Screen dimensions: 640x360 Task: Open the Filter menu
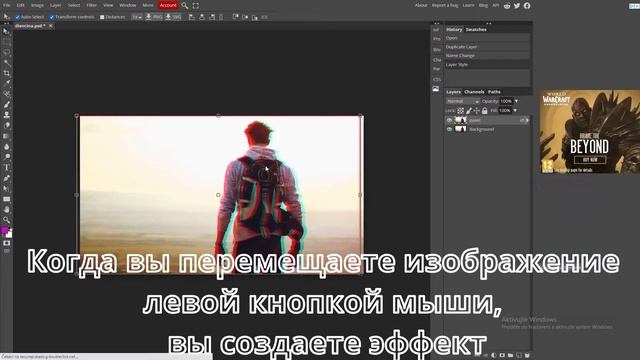(x=91, y=5)
